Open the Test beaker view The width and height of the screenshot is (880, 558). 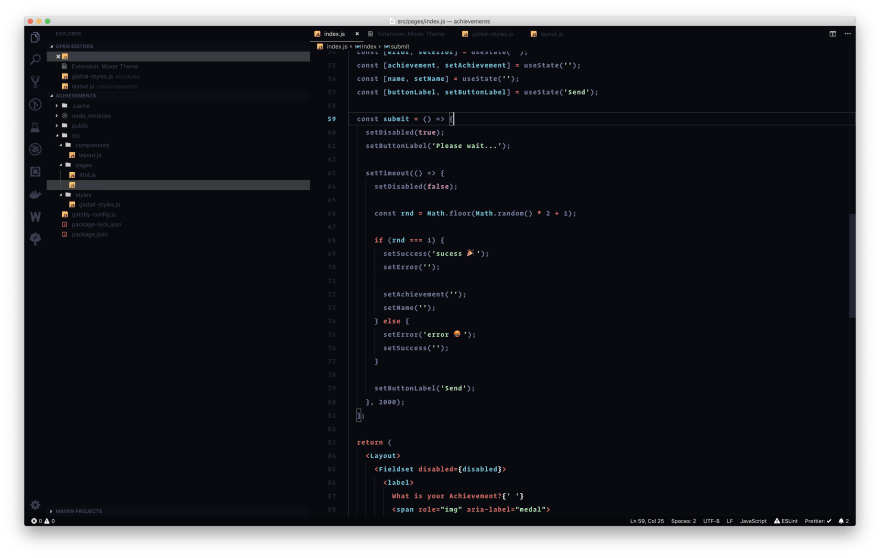click(35, 127)
